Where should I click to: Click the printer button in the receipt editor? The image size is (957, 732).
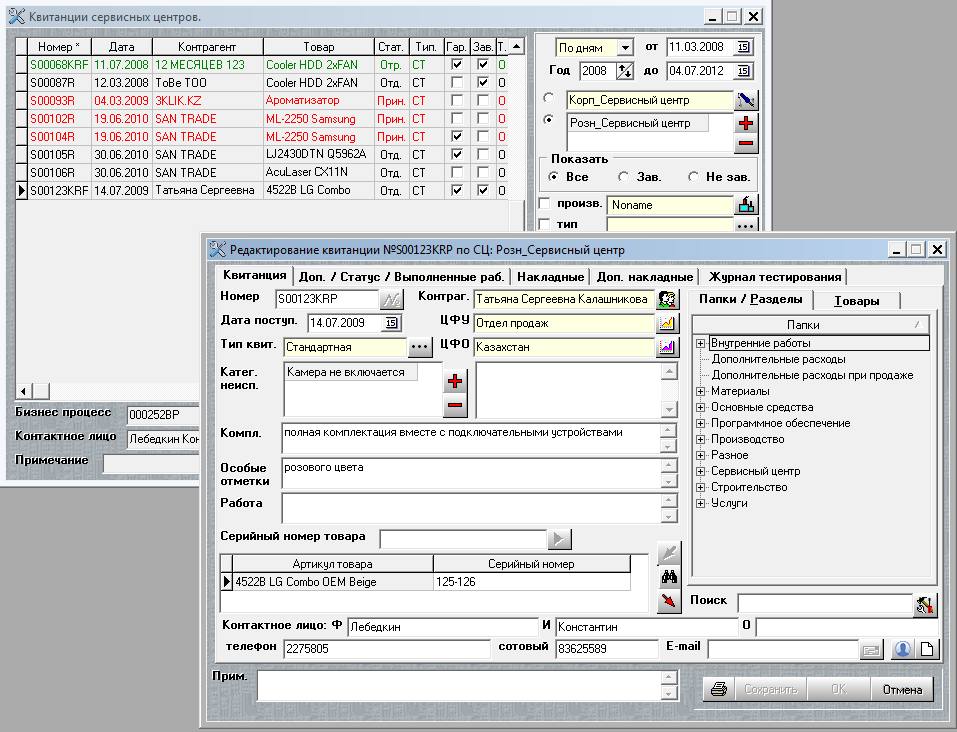718,689
